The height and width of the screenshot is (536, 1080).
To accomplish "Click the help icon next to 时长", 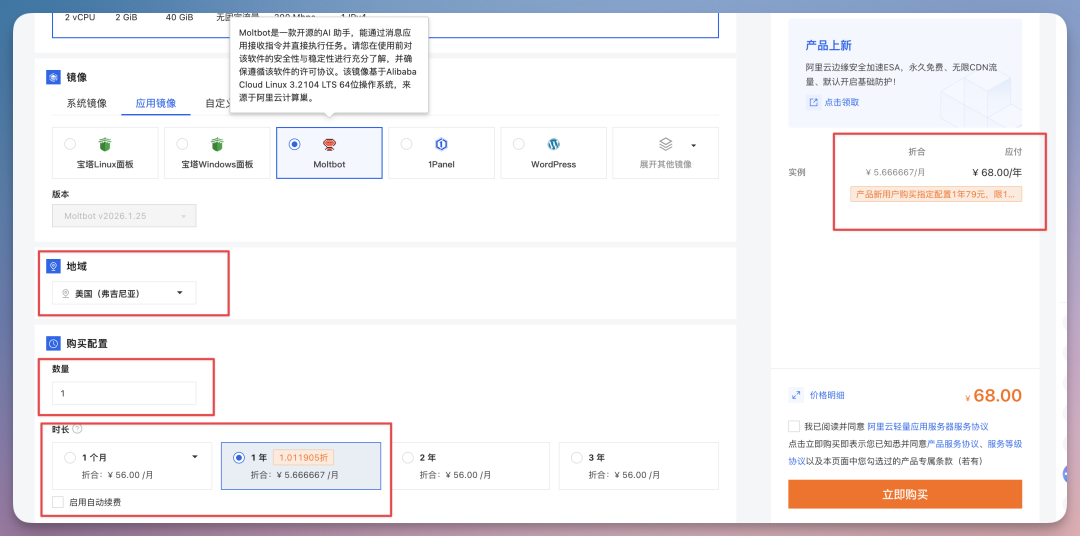I will click(x=77, y=429).
